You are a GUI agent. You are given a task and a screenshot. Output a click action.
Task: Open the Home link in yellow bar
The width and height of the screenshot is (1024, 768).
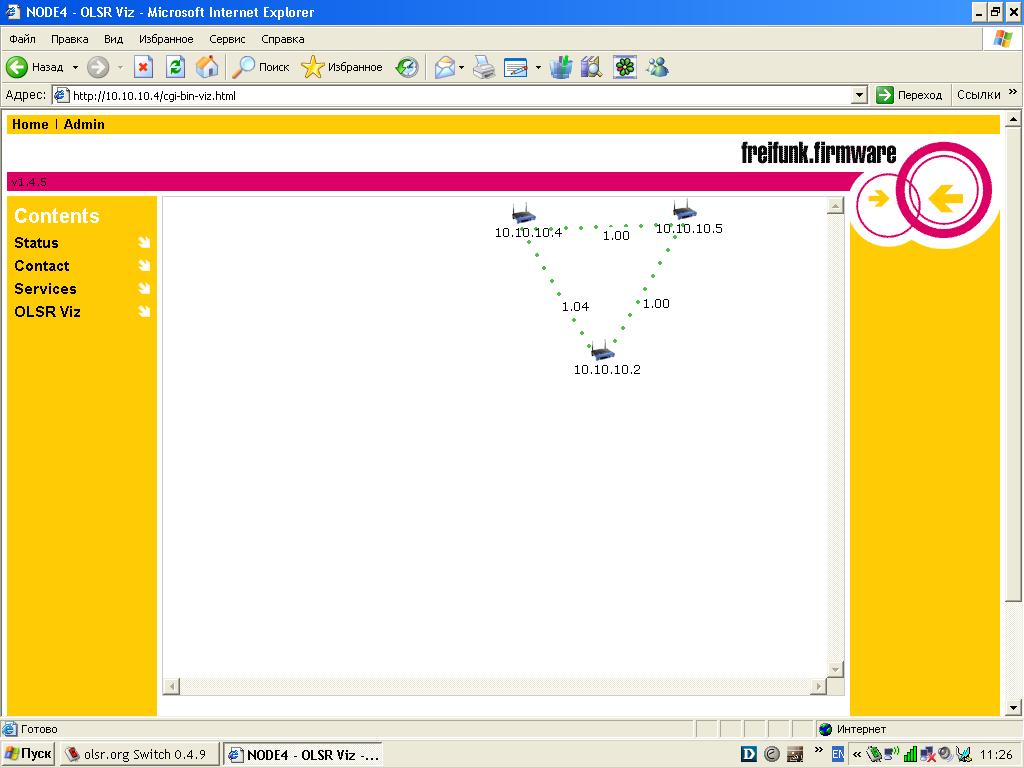click(x=30, y=124)
